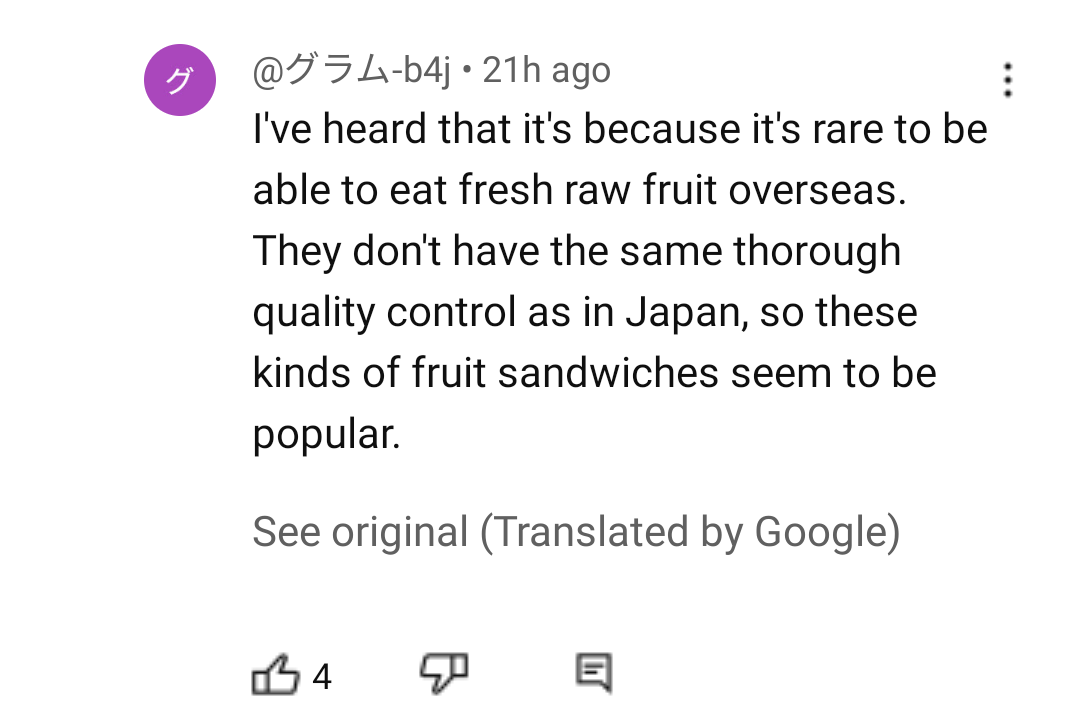Tap the comment line starting "I've heard that"
Screen dimensions: 1080x725
point(620,129)
